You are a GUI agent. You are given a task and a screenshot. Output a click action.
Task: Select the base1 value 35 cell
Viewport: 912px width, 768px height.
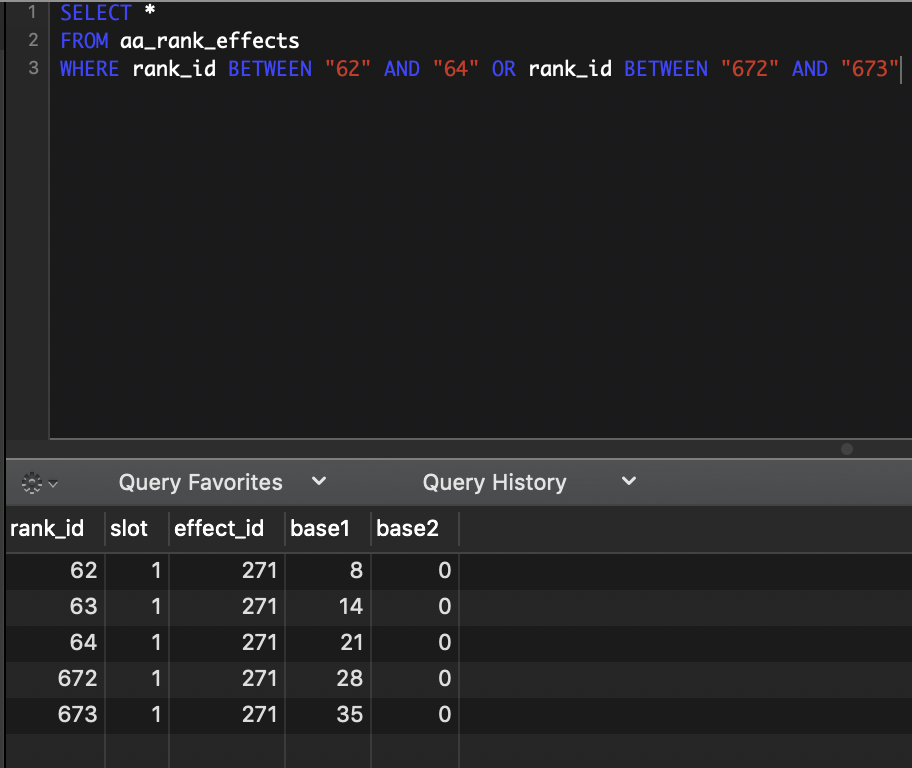pos(350,715)
